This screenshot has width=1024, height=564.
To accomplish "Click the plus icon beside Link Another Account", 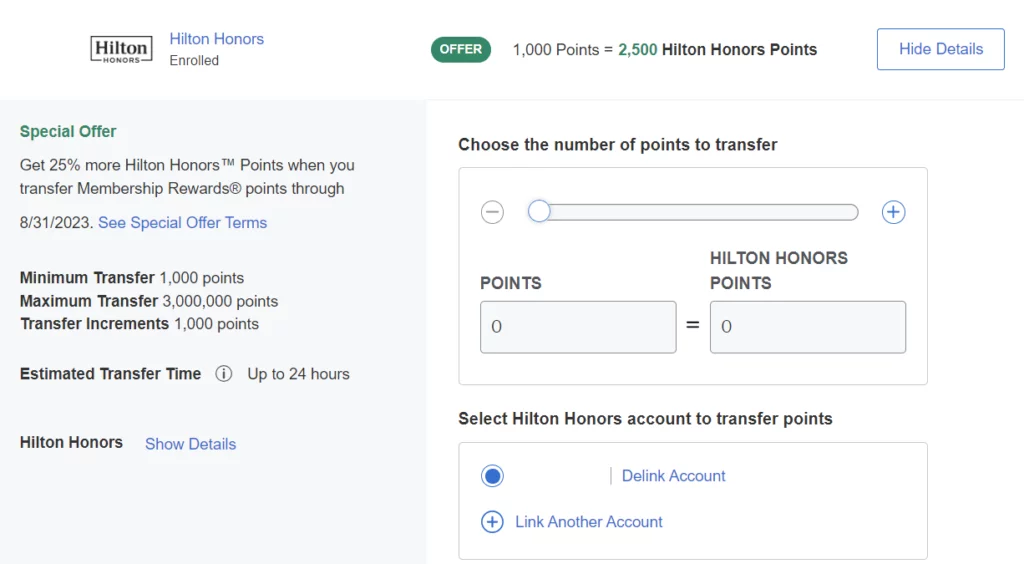I will click(x=492, y=522).
